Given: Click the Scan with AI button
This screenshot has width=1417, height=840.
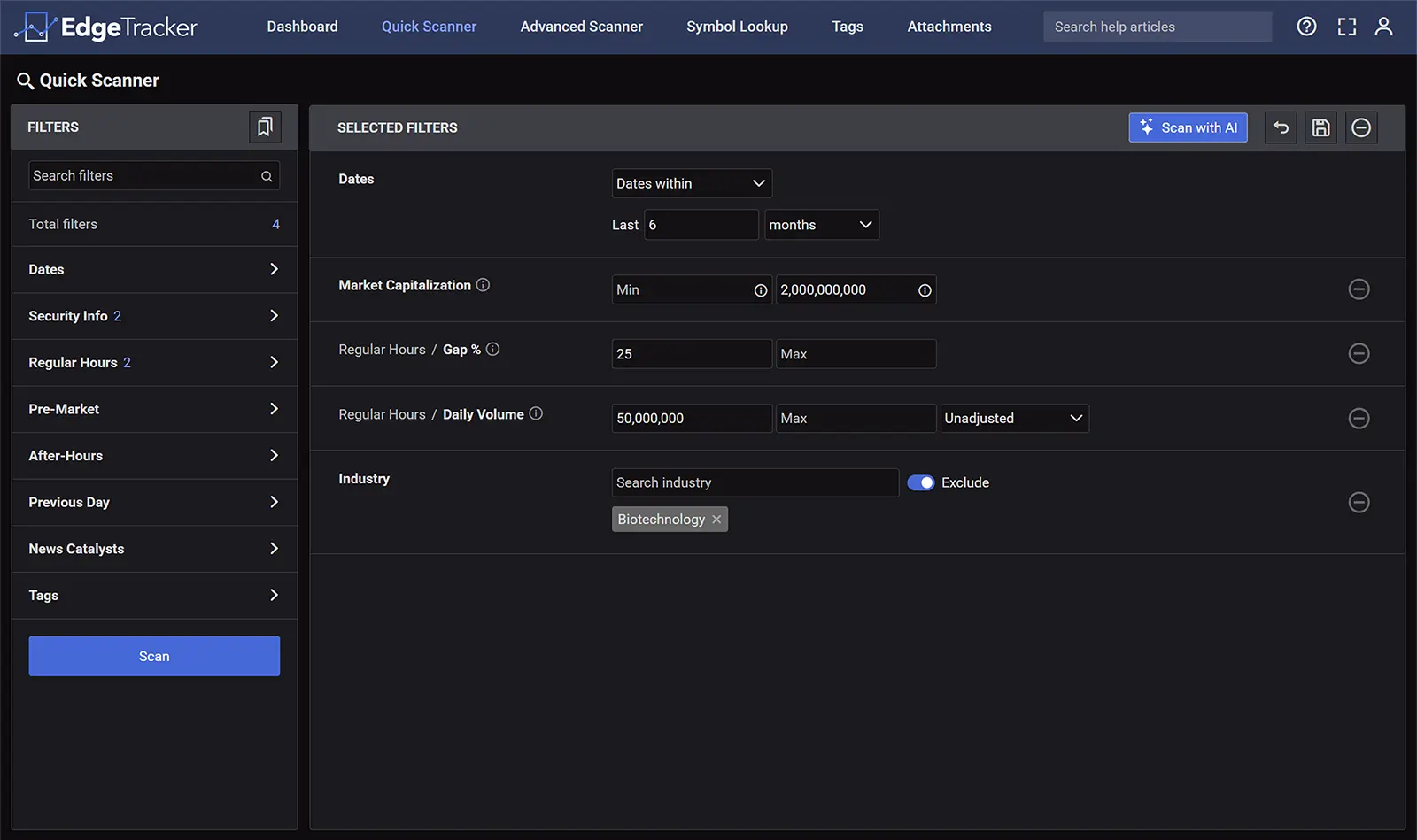Looking at the screenshot, I should [1188, 127].
